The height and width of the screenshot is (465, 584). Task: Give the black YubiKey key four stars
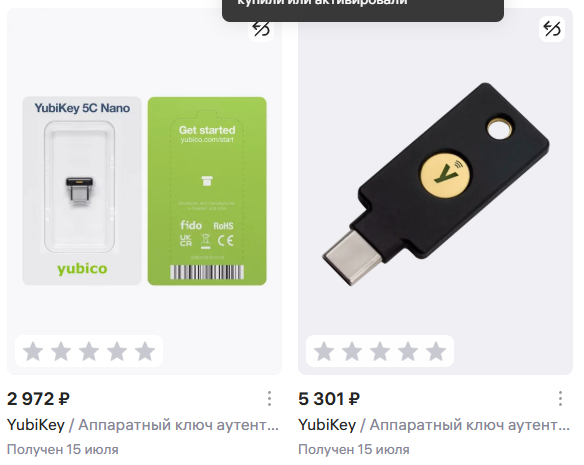[408, 351]
